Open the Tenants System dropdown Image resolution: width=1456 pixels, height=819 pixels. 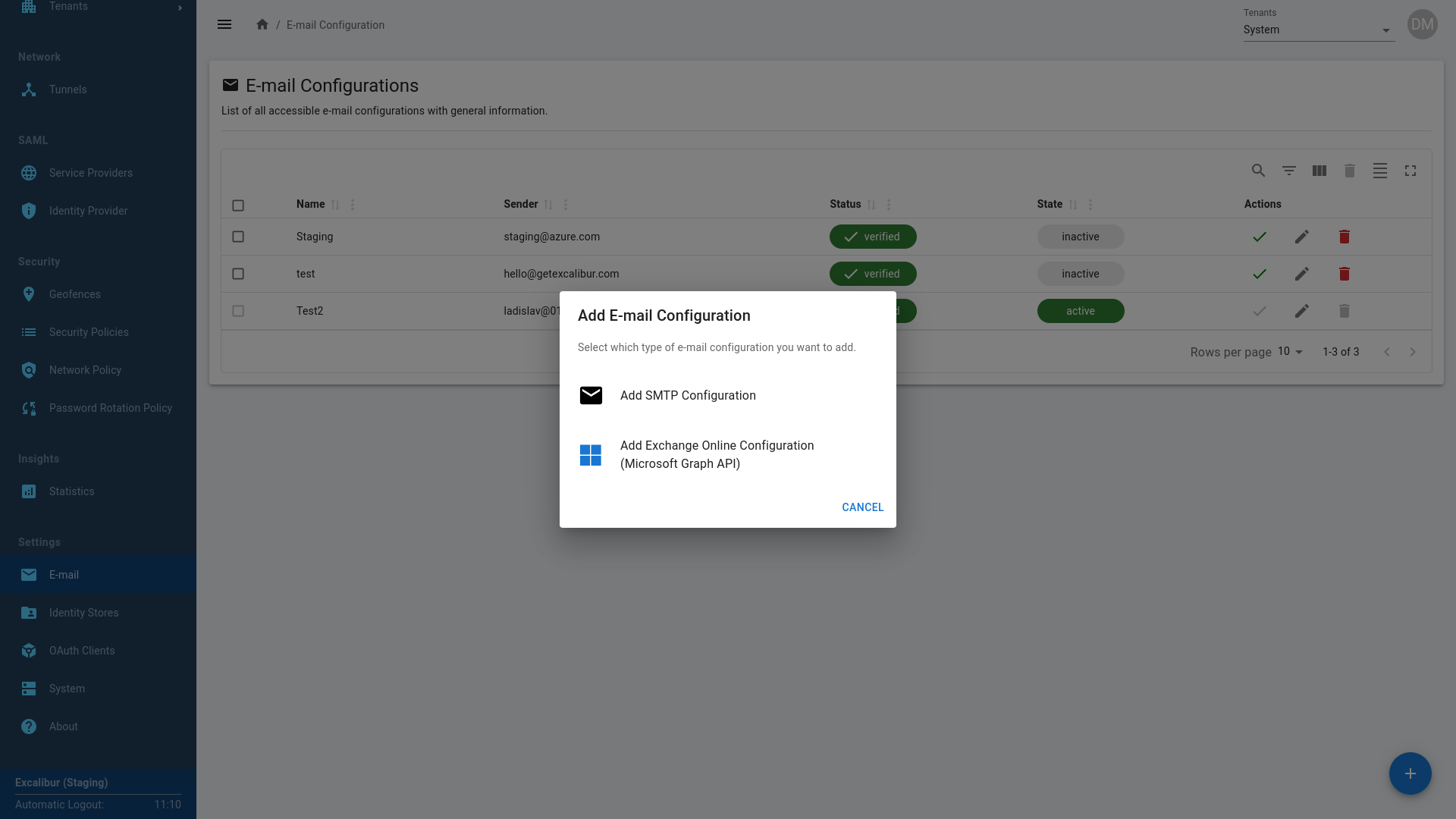click(x=1318, y=30)
